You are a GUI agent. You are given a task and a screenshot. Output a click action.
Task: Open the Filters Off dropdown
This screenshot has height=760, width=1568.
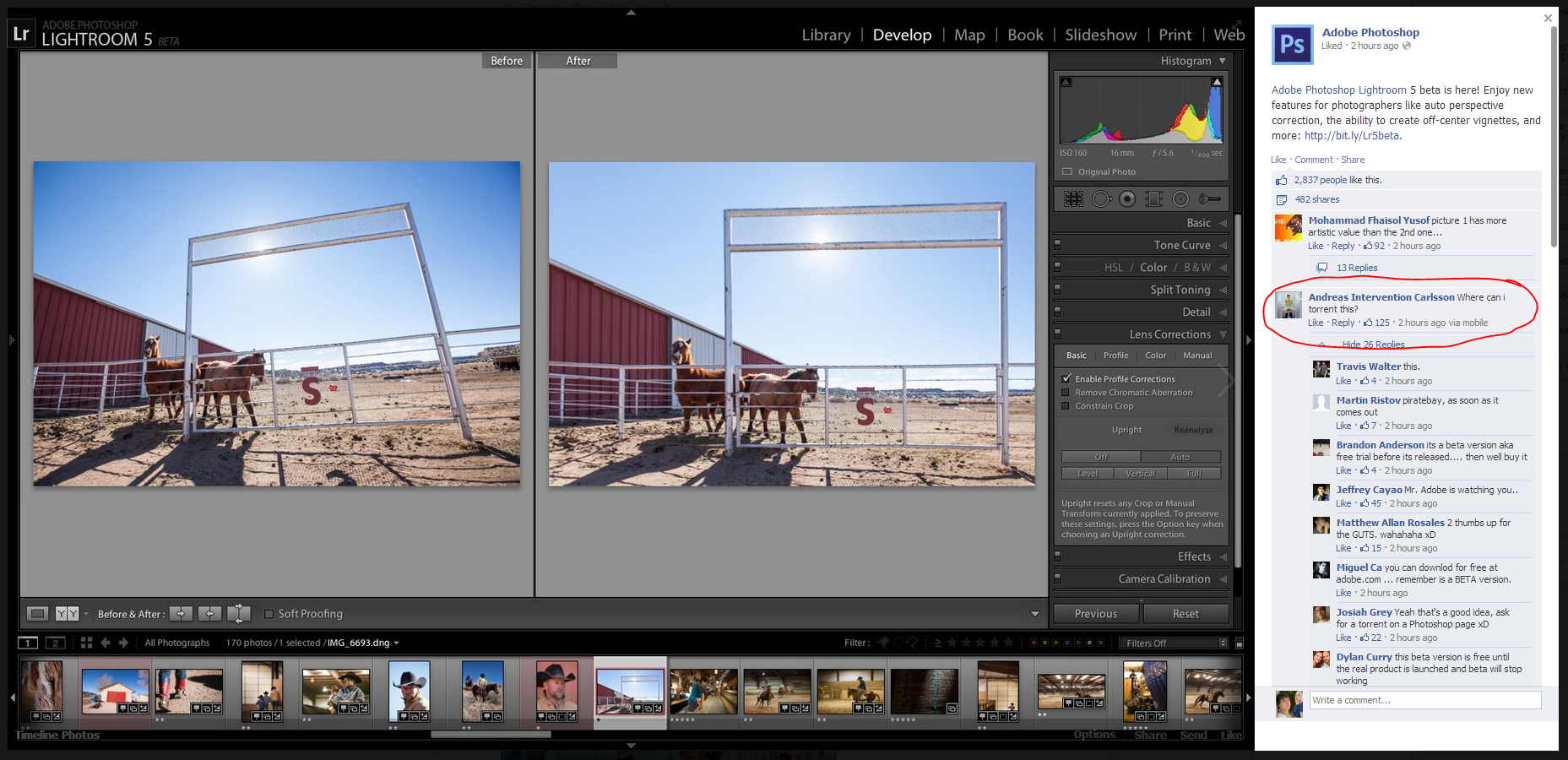click(1173, 643)
